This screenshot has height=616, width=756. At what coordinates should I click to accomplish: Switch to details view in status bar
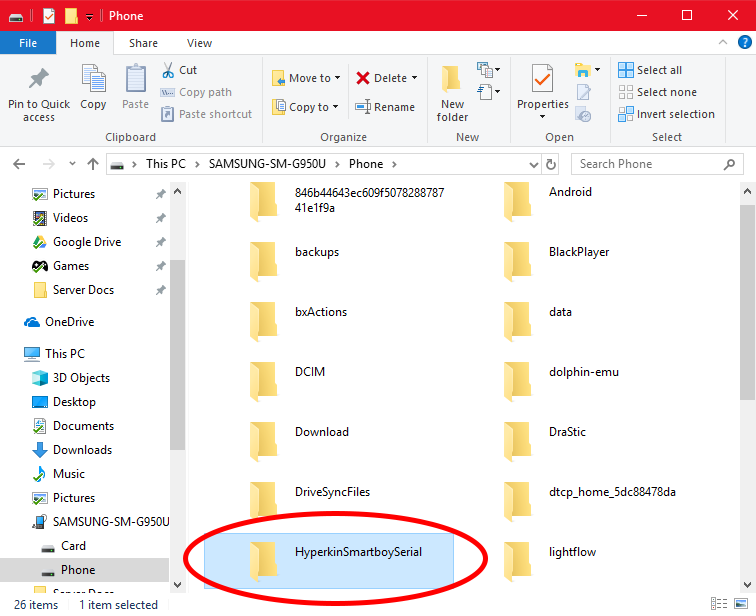pos(718,604)
